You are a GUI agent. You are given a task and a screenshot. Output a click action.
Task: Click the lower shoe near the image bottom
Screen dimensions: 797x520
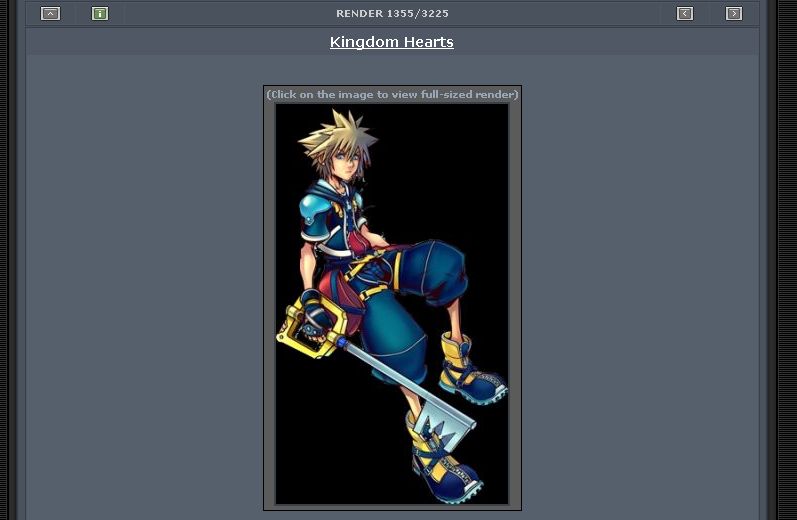(442, 468)
